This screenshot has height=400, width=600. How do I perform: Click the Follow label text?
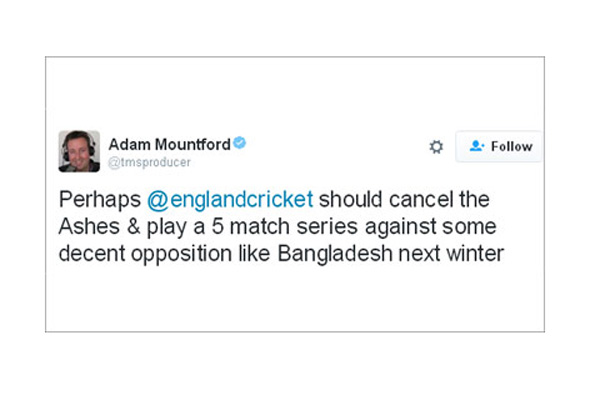pos(512,146)
